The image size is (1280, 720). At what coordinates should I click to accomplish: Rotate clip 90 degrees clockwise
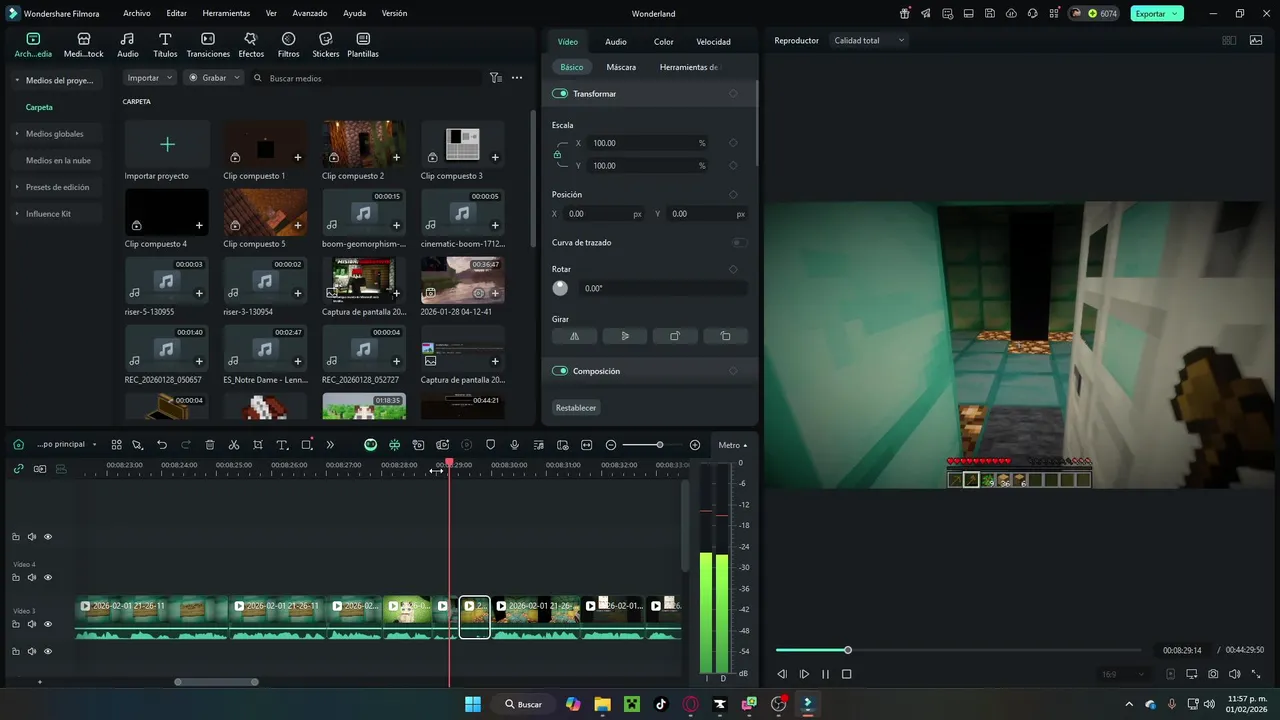pos(675,336)
